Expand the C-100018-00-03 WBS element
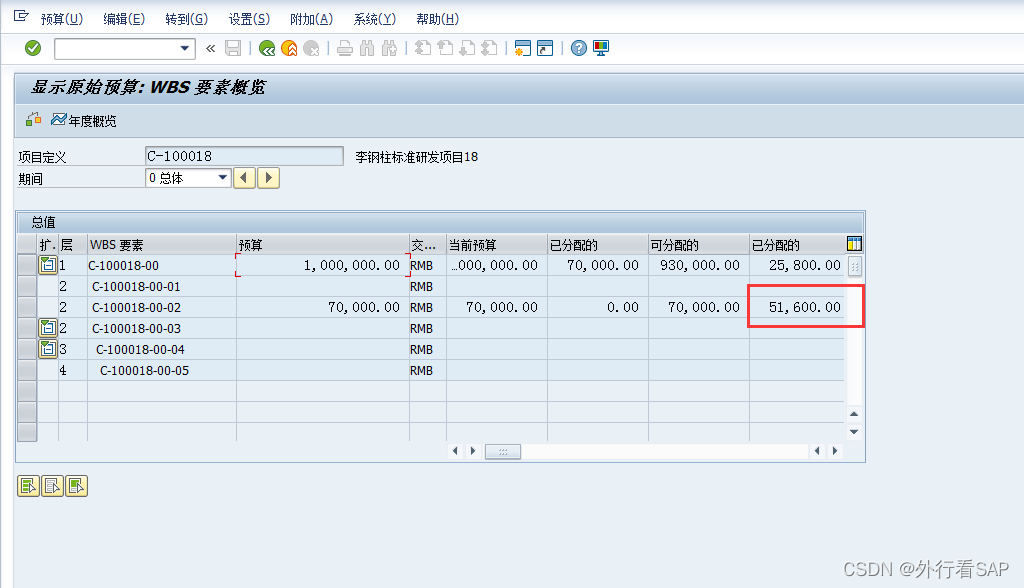 [47, 328]
